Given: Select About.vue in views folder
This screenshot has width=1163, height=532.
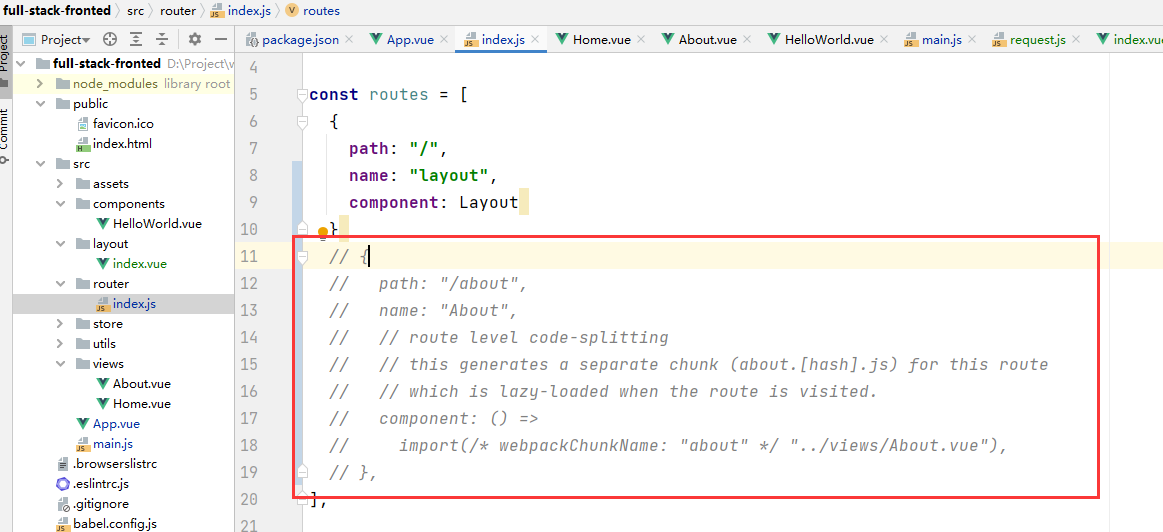Looking at the screenshot, I should click(x=134, y=384).
